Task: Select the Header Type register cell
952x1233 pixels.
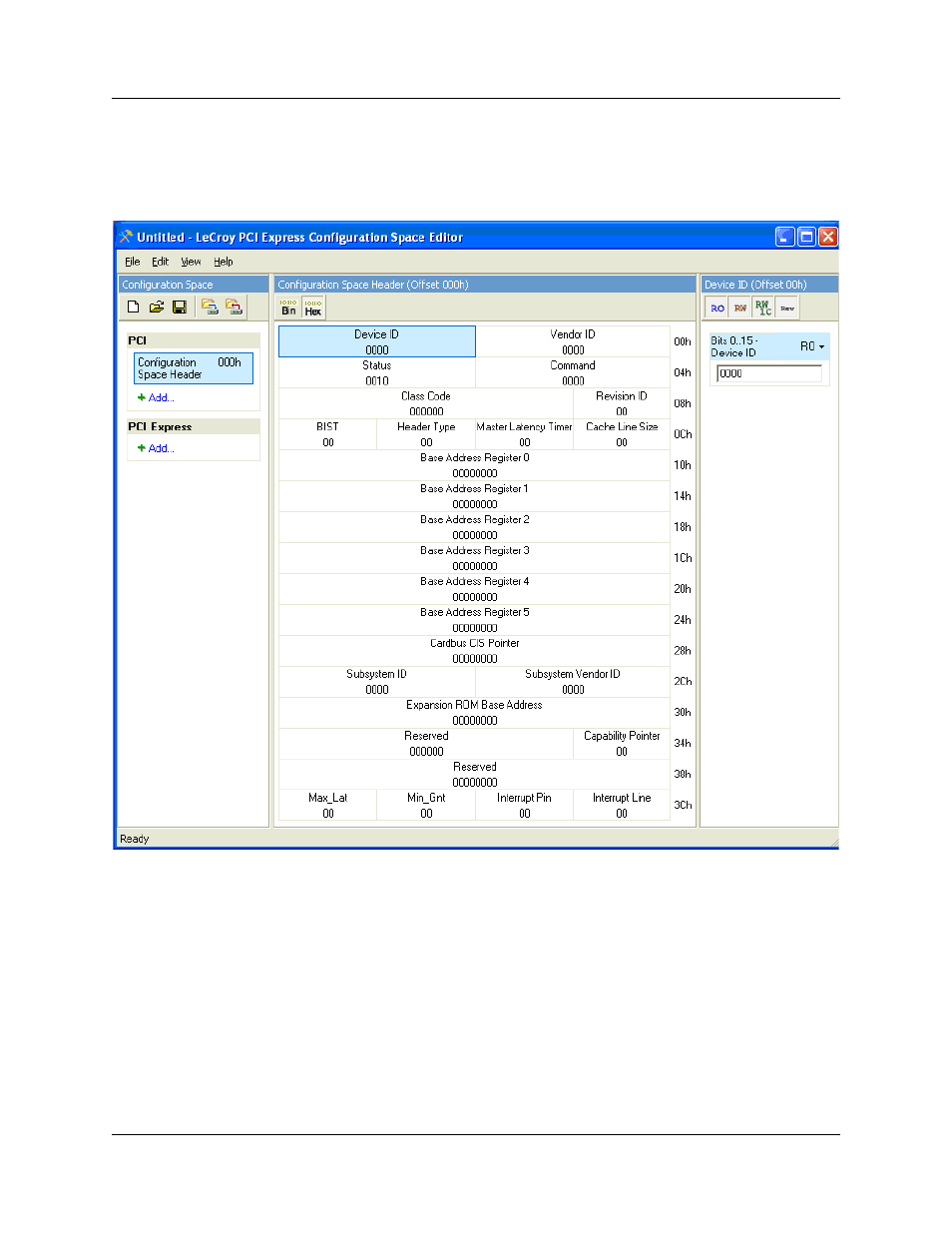Action: [x=426, y=434]
